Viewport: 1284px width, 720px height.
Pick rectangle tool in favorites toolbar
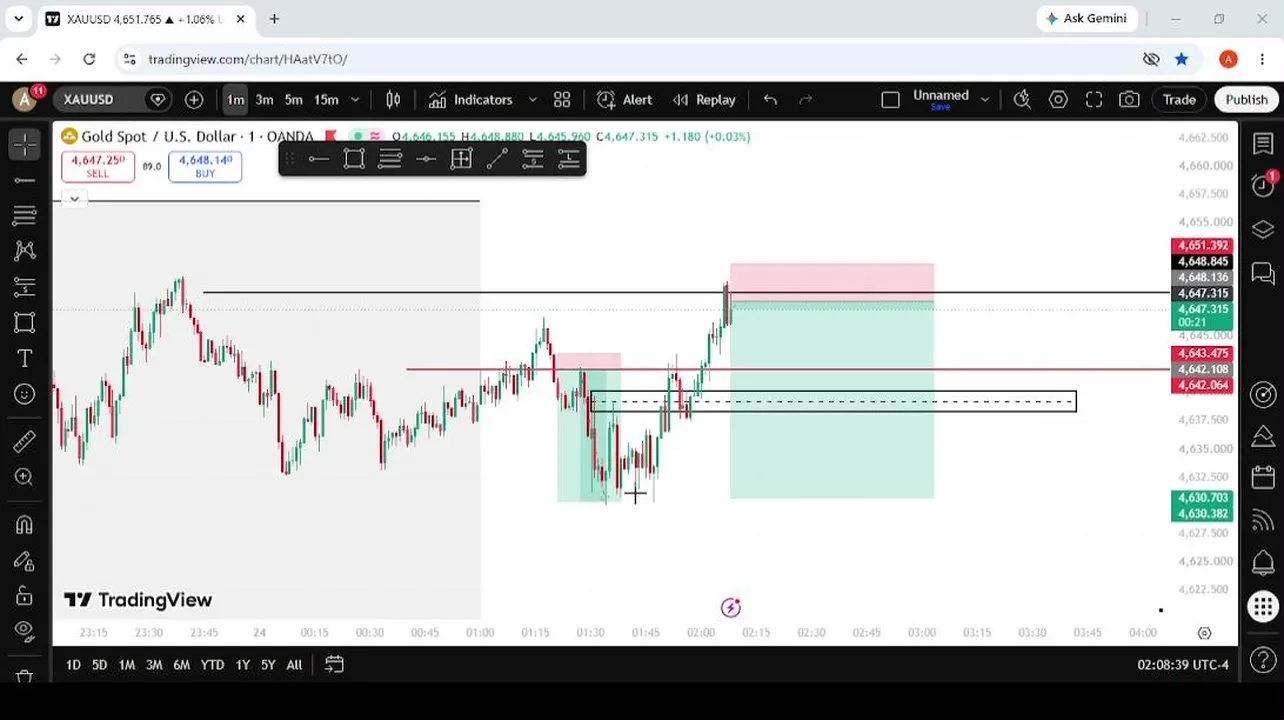pyautogui.click(x=354, y=158)
